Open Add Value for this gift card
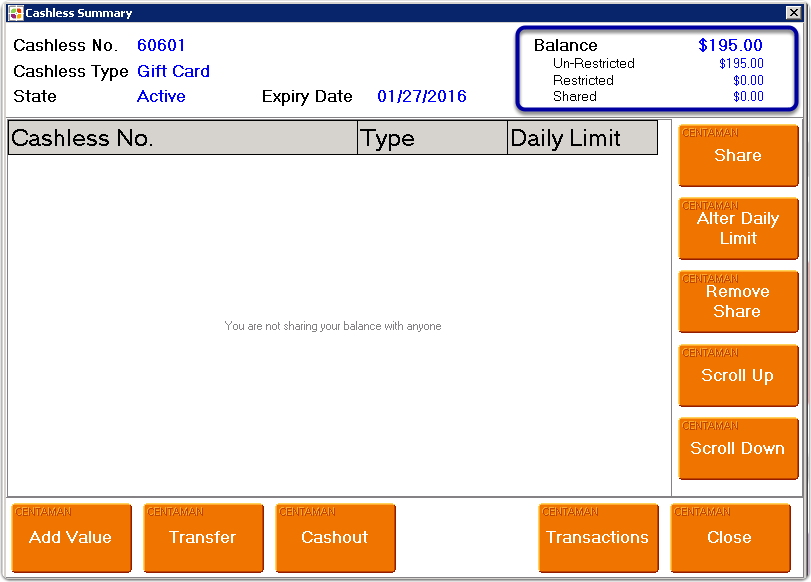This screenshot has height=582, width=811. (71, 538)
